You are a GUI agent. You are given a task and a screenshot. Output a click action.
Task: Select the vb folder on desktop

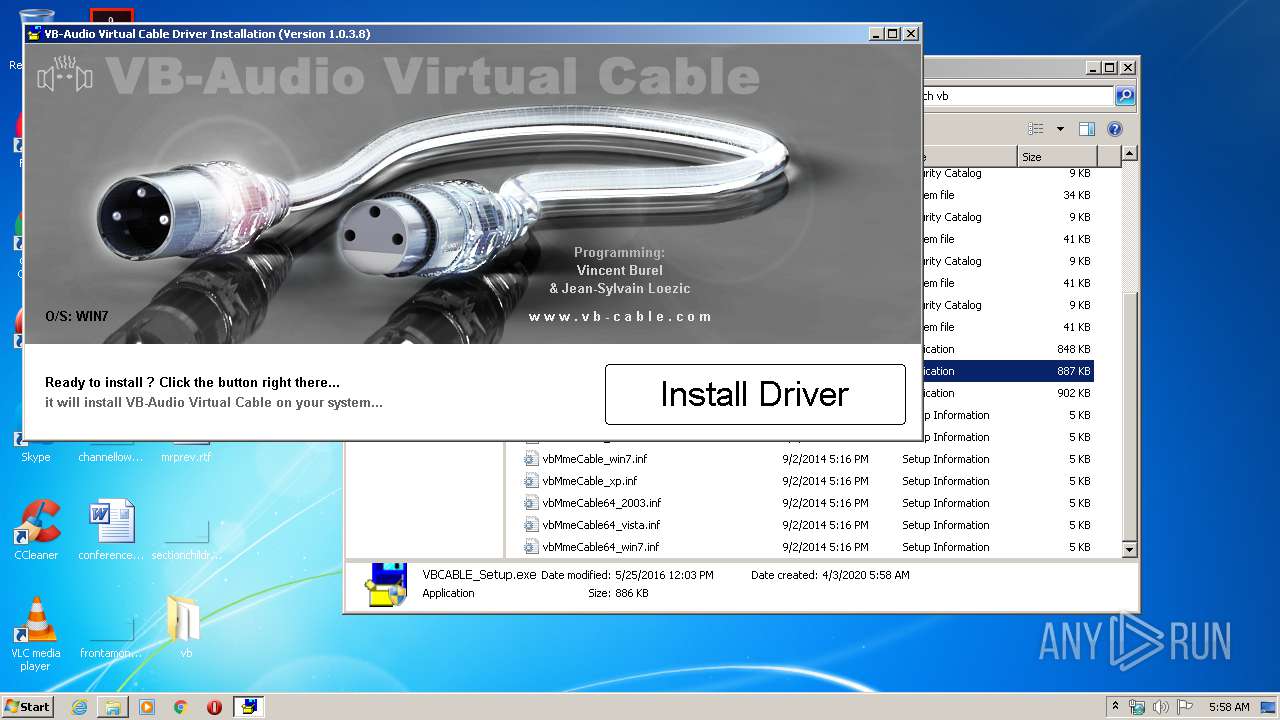click(185, 628)
